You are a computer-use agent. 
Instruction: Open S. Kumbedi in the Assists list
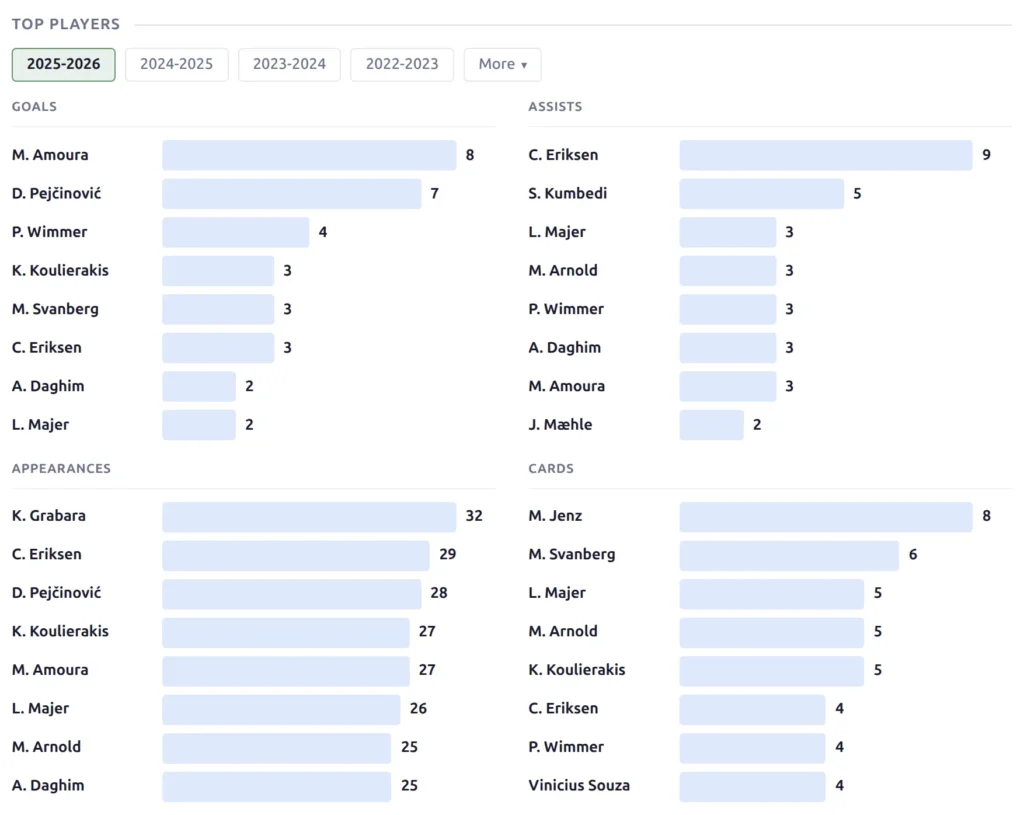[x=568, y=193]
